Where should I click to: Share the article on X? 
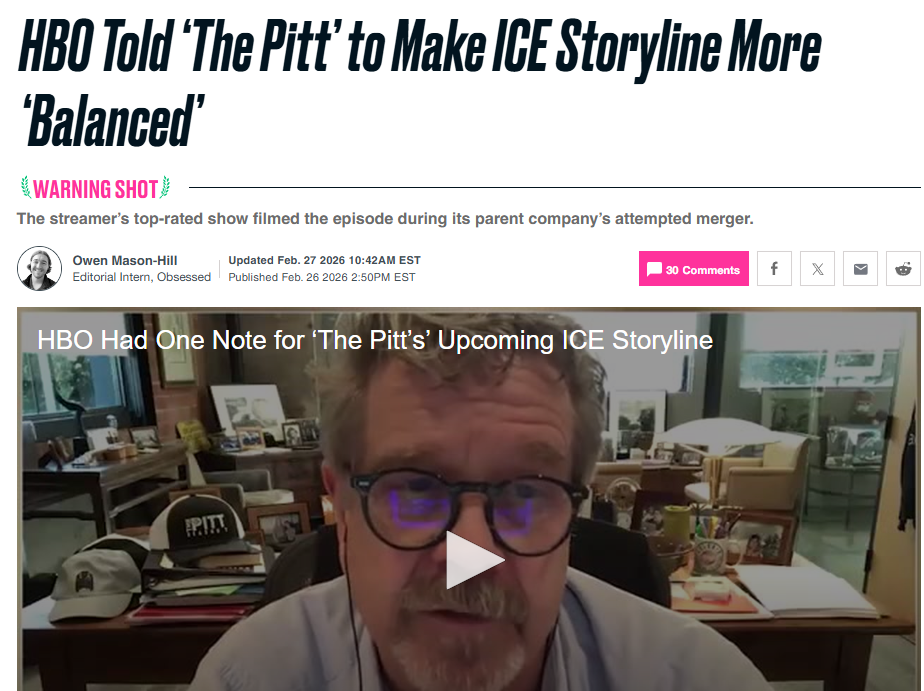pyautogui.click(x=817, y=269)
